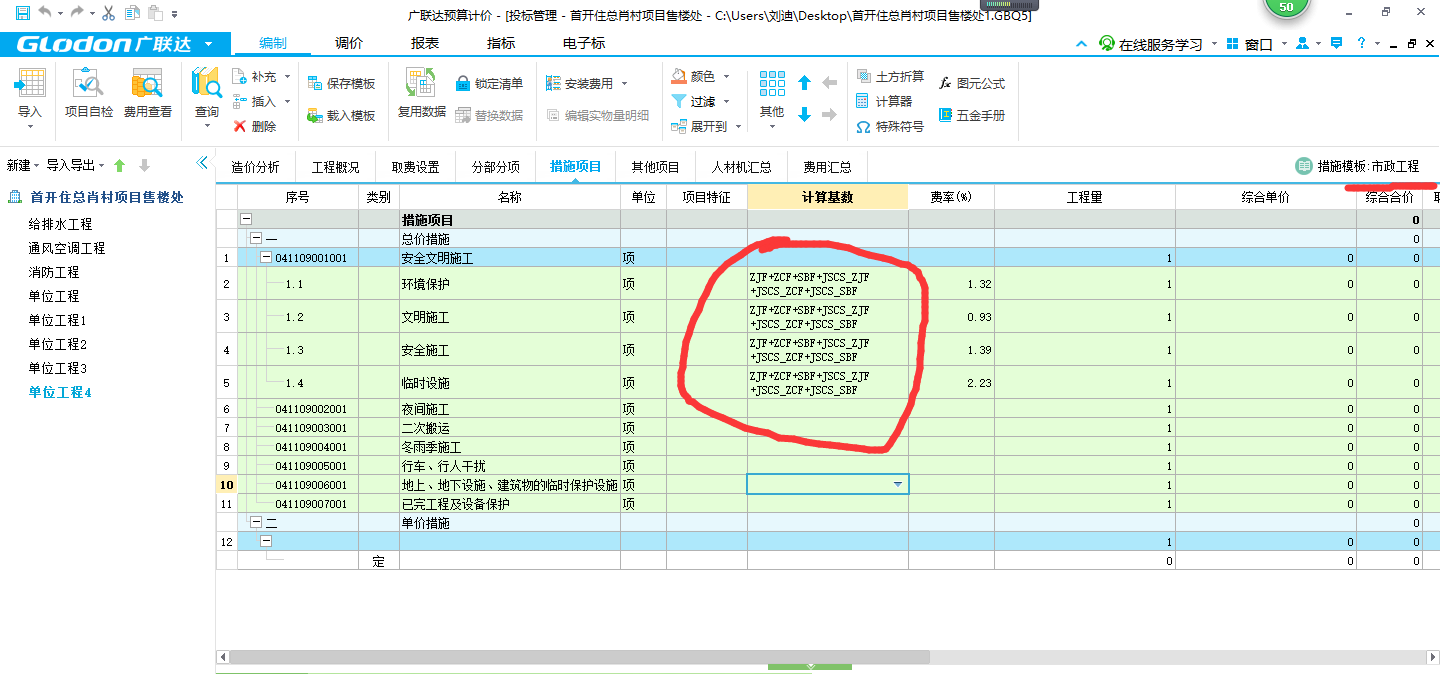Click the blue move-up arrow
The width and height of the screenshot is (1440, 674).
click(x=804, y=83)
